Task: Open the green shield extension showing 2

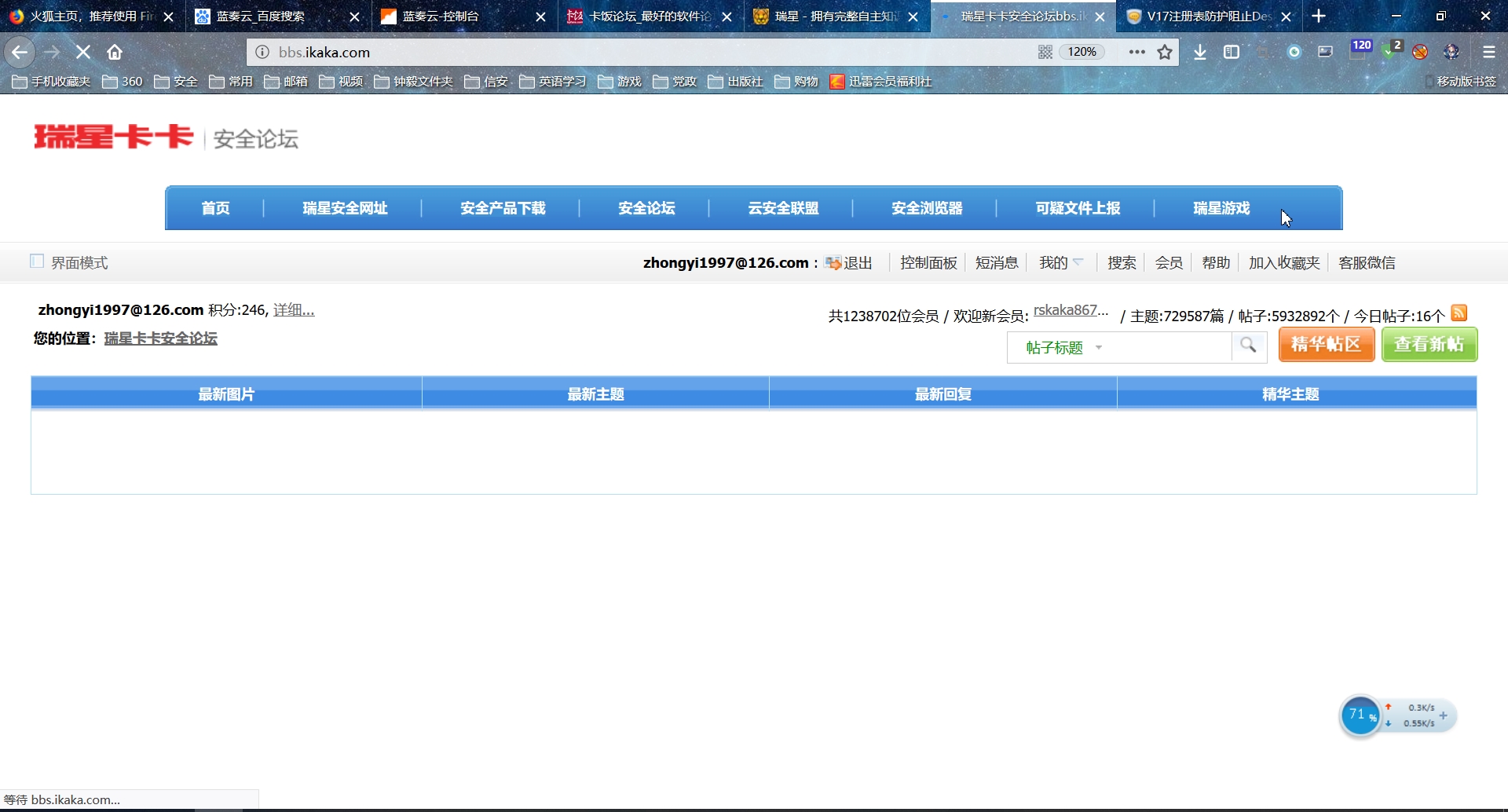Action: (x=1392, y=49)
